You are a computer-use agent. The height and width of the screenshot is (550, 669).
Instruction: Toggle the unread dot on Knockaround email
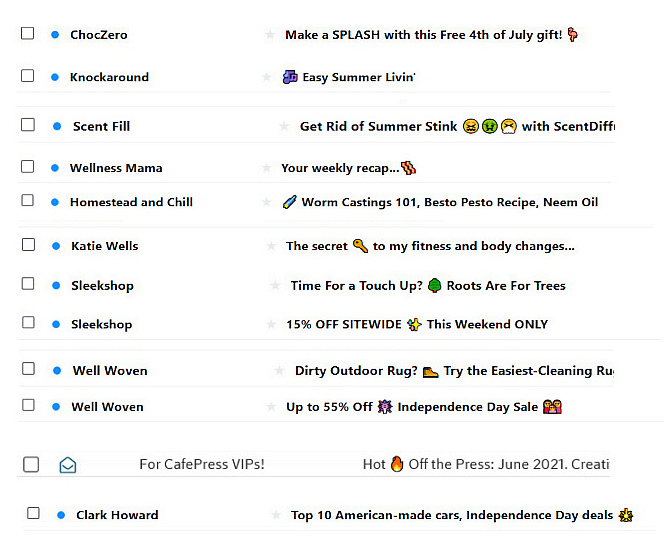point(55,77)
